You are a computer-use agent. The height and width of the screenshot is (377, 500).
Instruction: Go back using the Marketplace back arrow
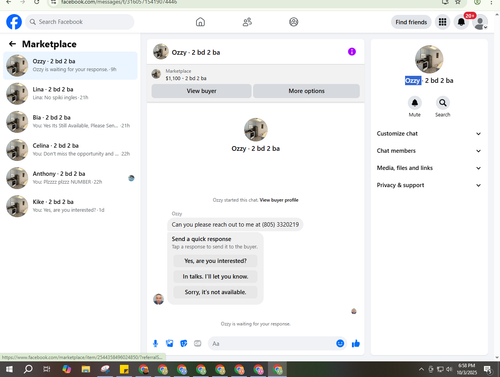[12, 44]
